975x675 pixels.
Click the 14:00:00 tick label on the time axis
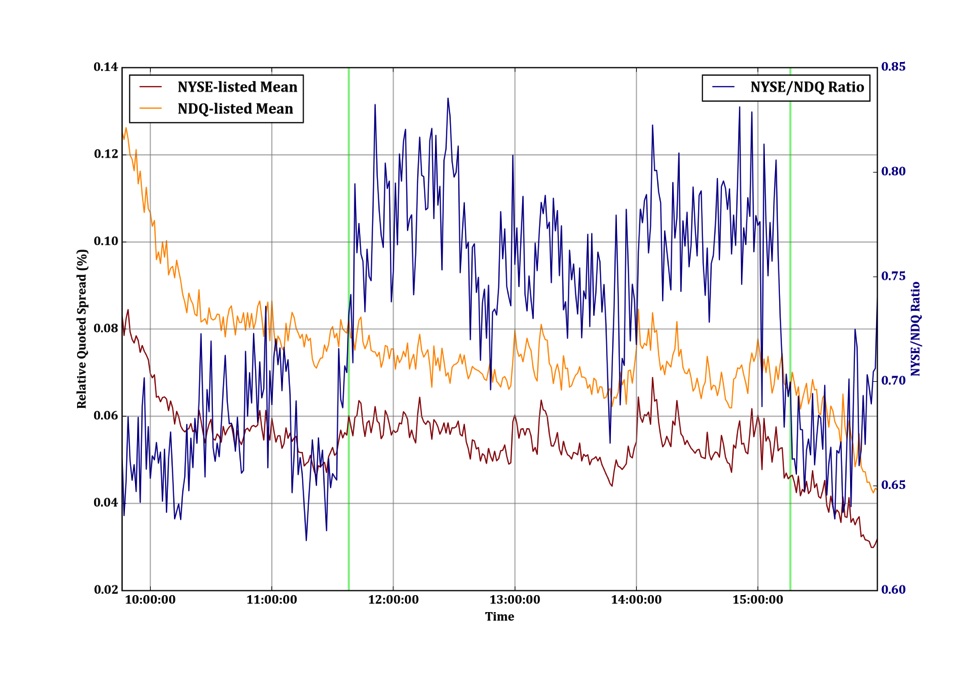636,601
